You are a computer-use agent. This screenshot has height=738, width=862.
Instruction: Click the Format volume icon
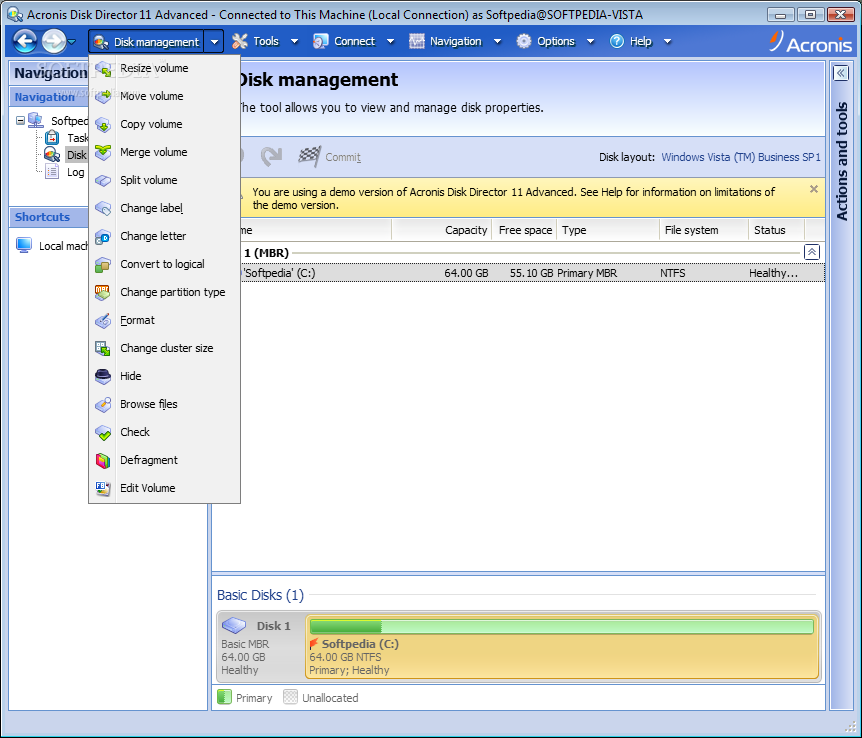(x=103, y=321)
